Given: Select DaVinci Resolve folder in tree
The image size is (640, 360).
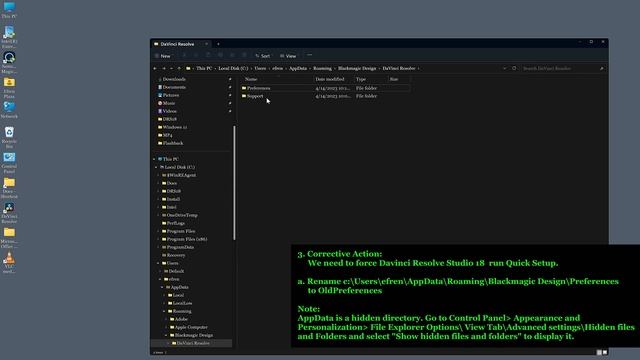Looking at the screenshot, I should (x=193, y=343).
